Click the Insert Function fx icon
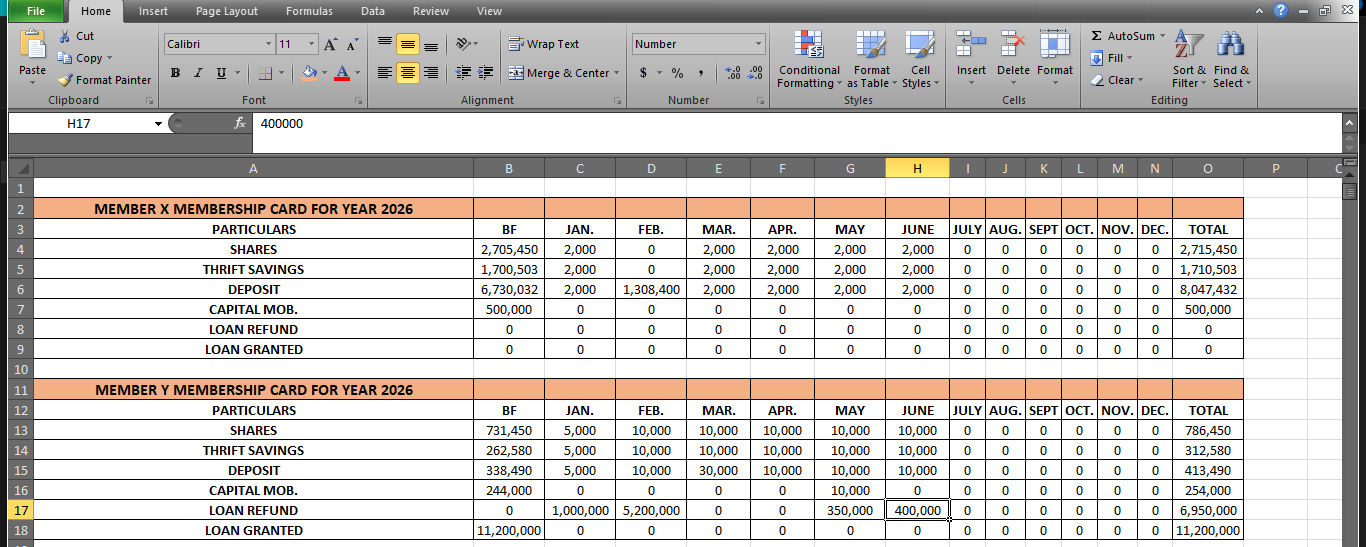Viewport: 1366px width, 547px height. 240,123
